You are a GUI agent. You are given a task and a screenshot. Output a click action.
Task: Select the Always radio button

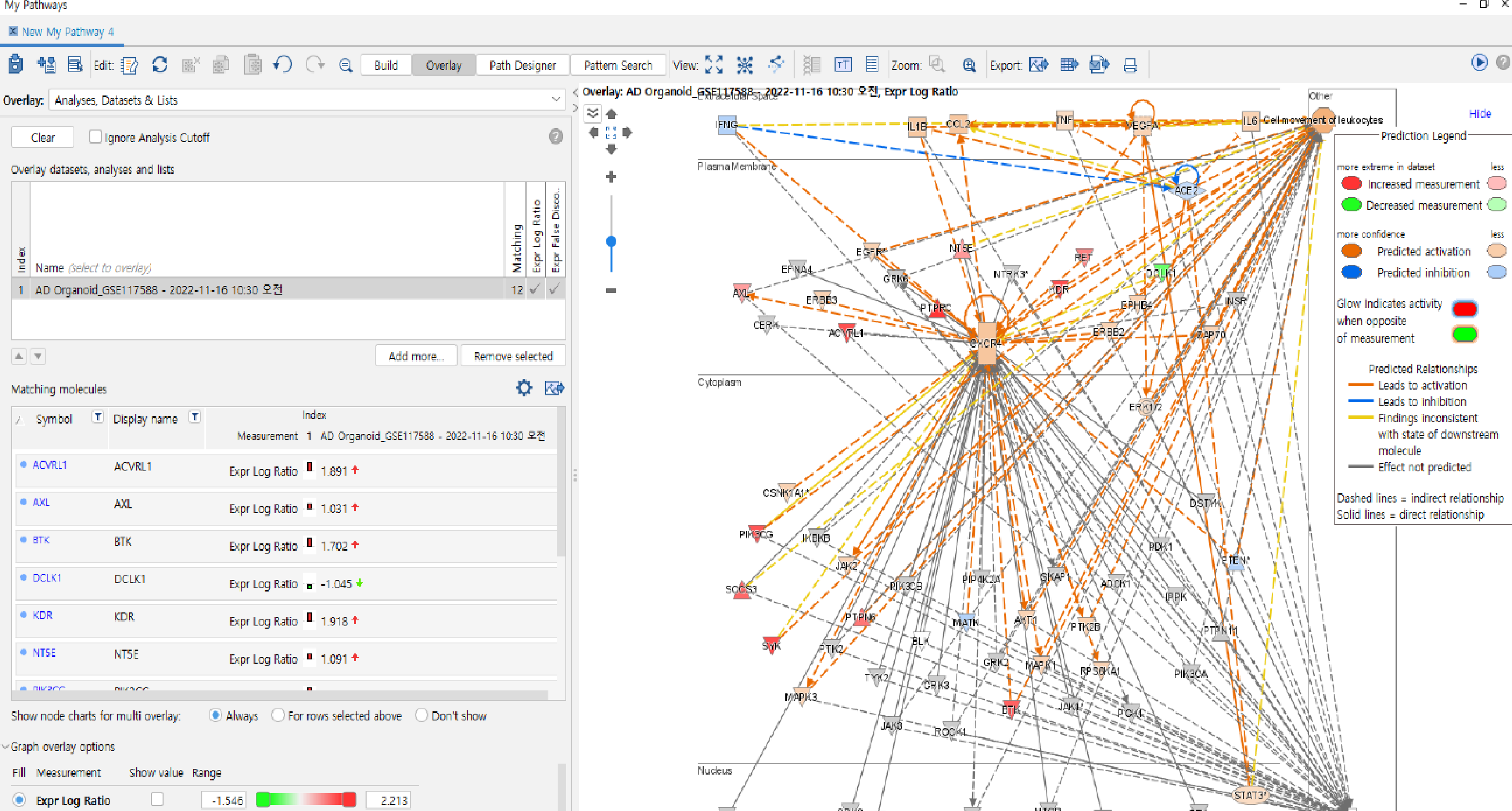(x=215, y=716)
